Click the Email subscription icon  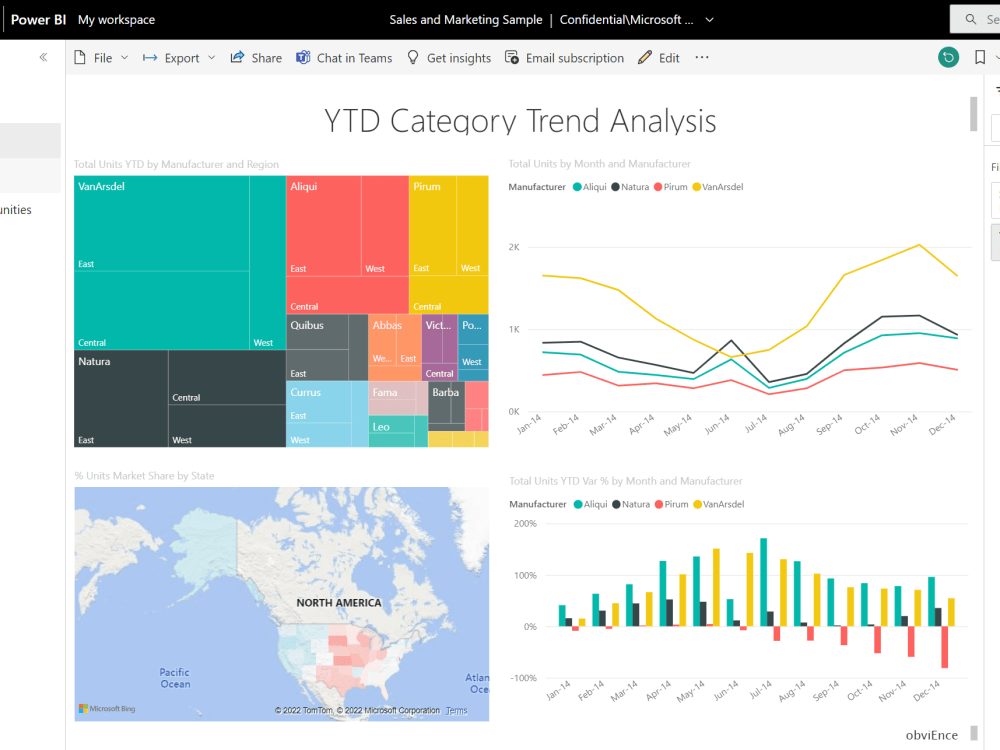point(511,57)
